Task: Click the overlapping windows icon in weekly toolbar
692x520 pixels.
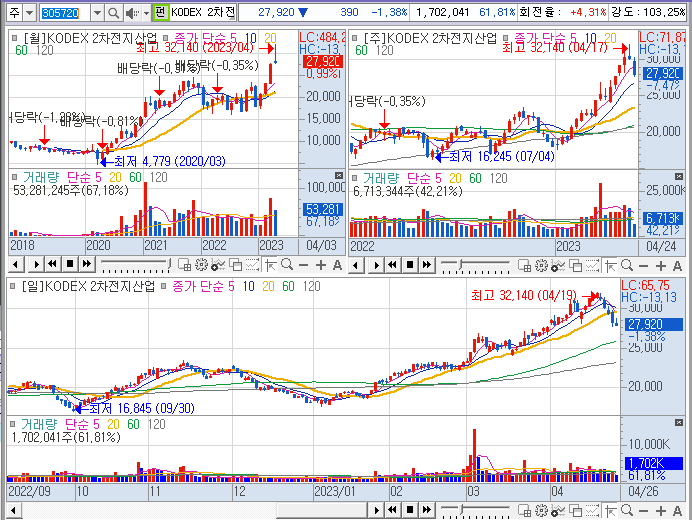Action: (575, 266)
